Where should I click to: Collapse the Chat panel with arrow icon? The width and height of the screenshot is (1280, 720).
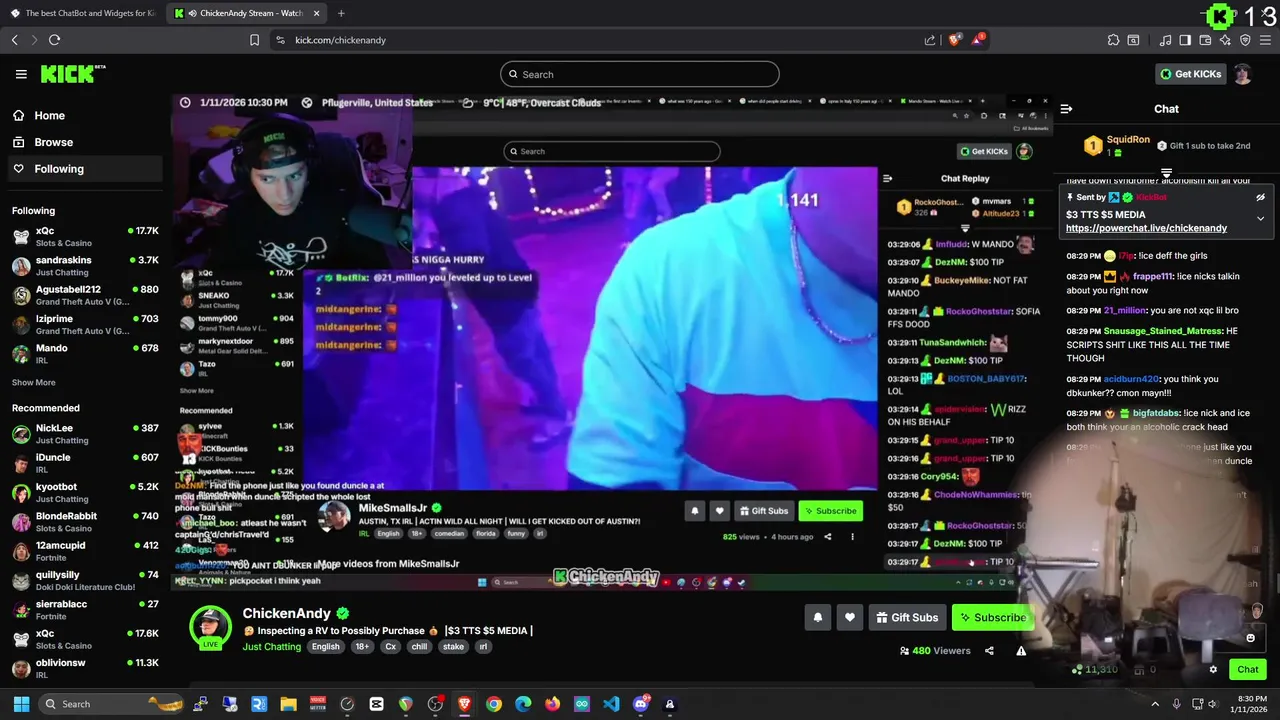tap(1066, 109)
